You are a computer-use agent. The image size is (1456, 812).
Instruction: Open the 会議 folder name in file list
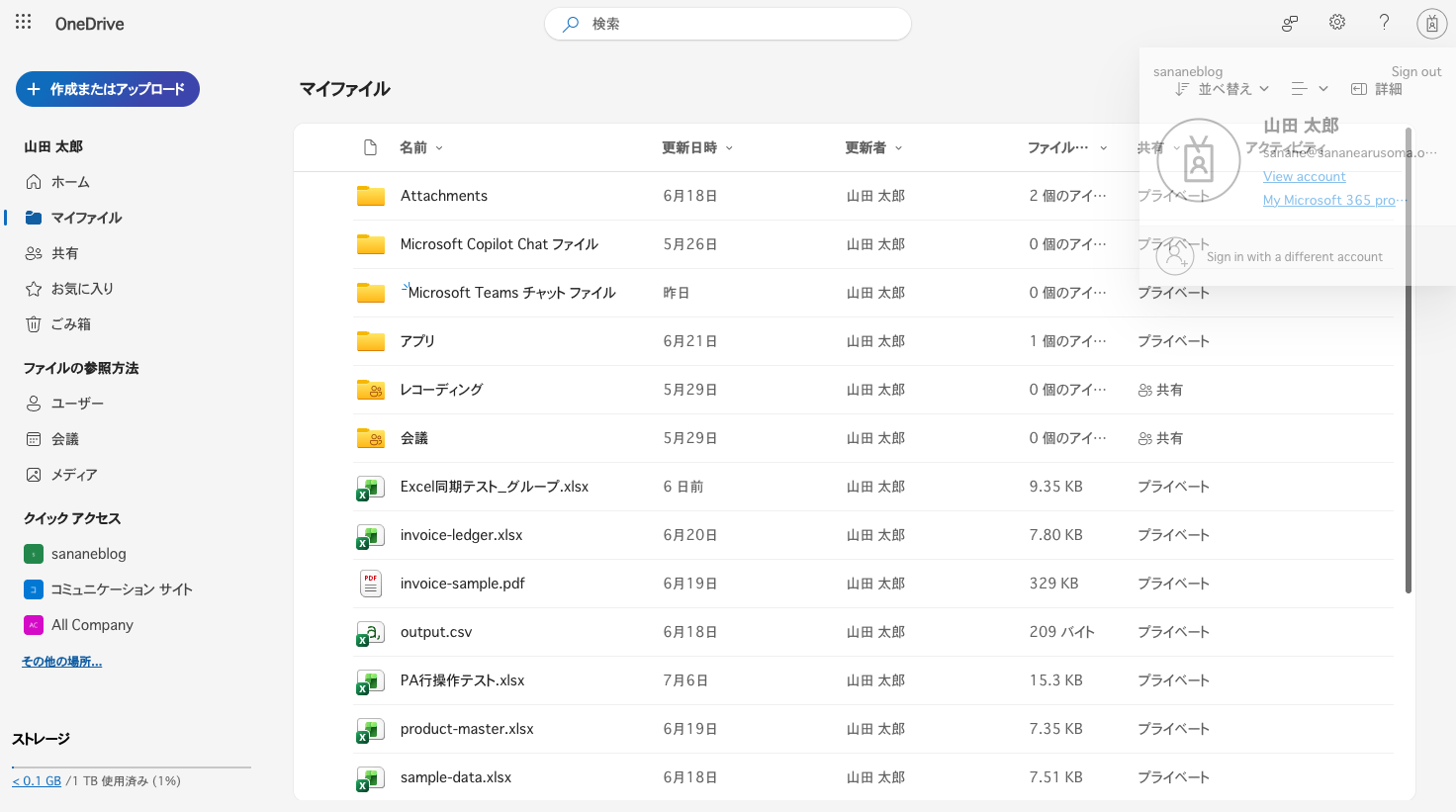coord(414,438)
